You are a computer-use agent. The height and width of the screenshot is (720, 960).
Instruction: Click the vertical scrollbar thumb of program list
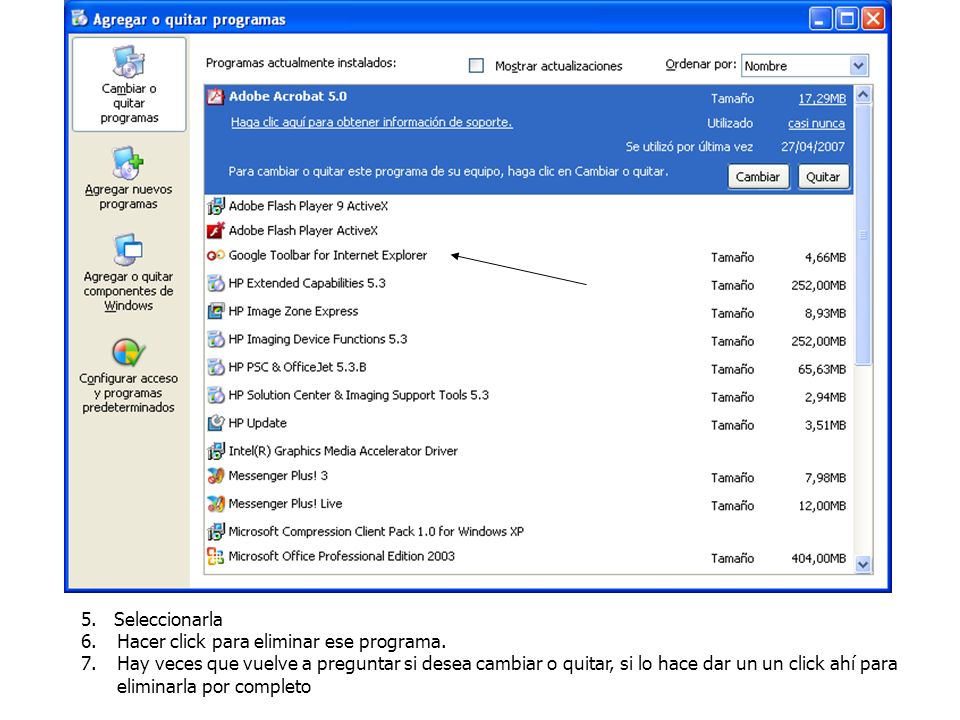tap(863, 234)
